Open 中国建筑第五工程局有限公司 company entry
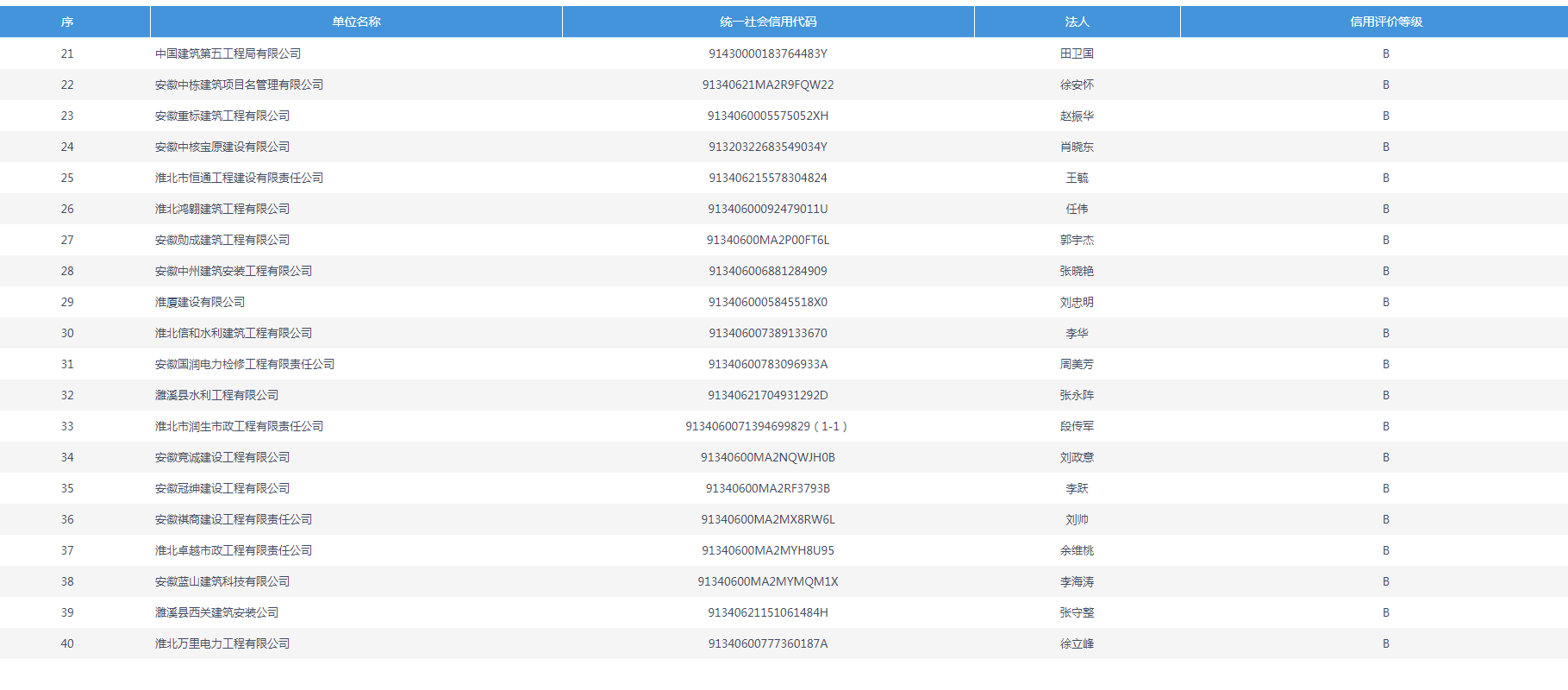The image size is (1568, 690). click(228, 53)
